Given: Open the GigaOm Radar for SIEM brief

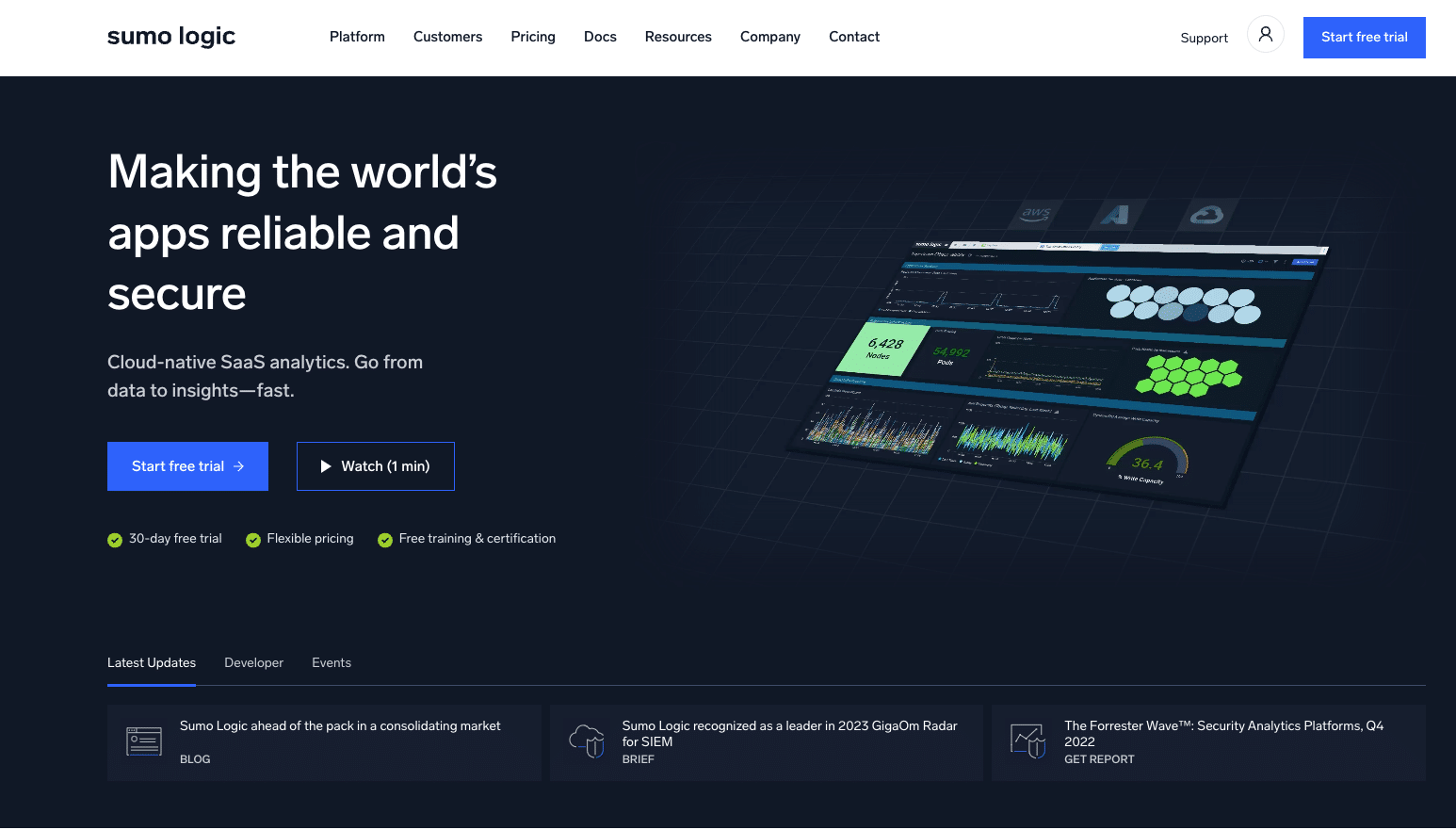Looking at the screenshot, I should pos(767,742).
